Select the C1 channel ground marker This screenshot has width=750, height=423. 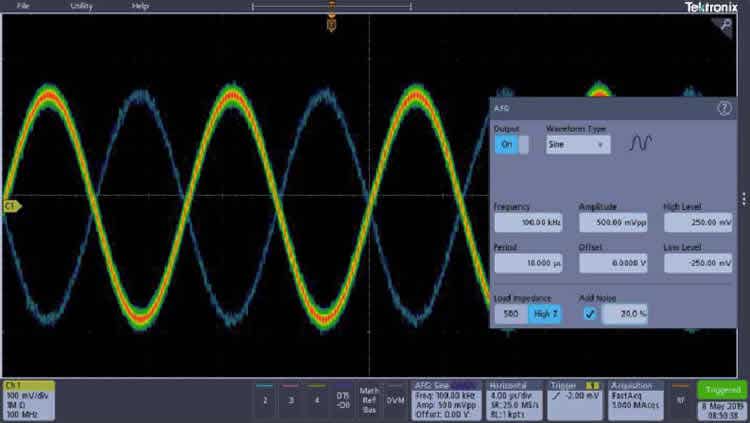[x=11, y=206]
